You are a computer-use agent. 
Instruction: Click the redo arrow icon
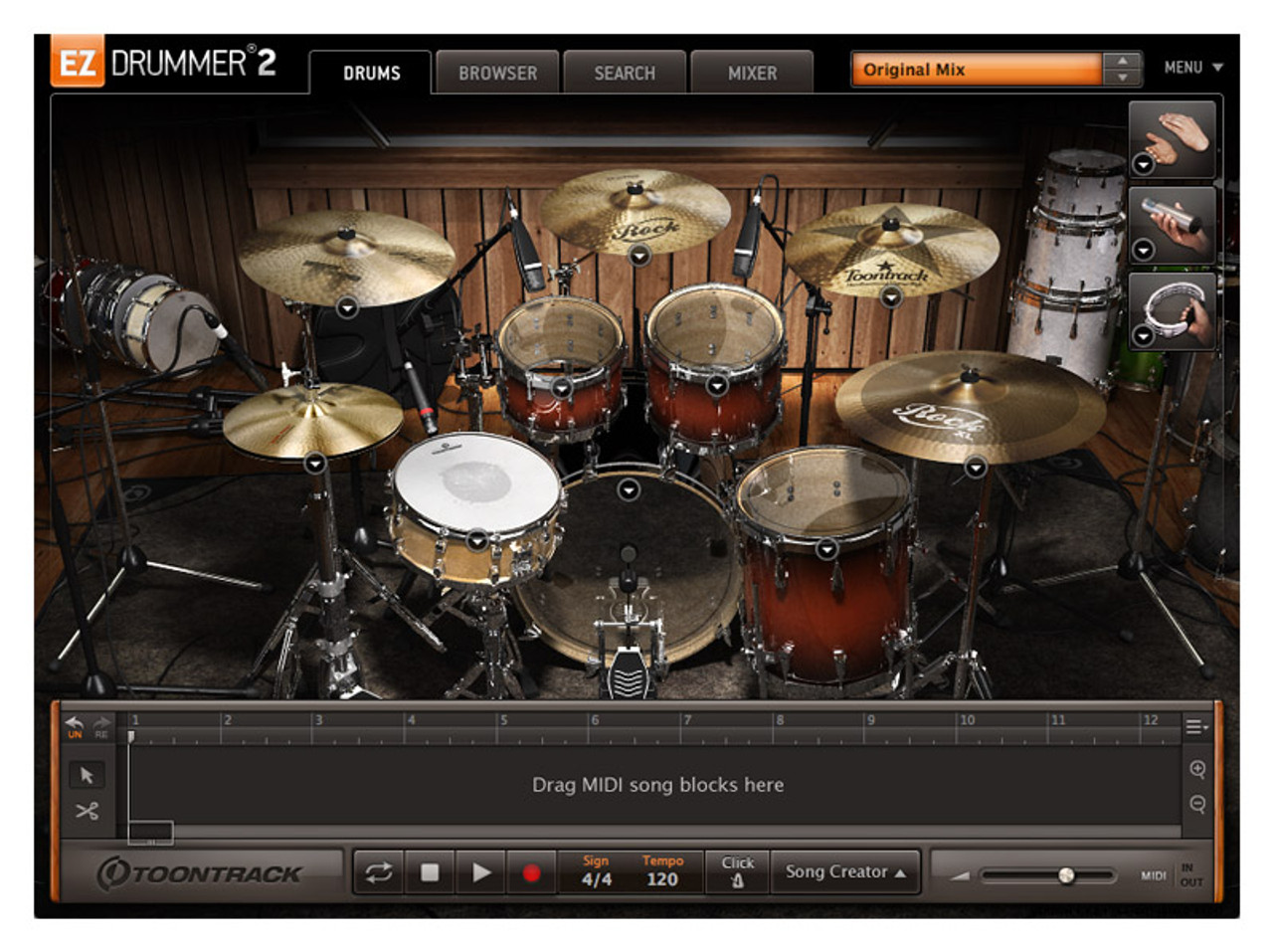pos(101,726)
